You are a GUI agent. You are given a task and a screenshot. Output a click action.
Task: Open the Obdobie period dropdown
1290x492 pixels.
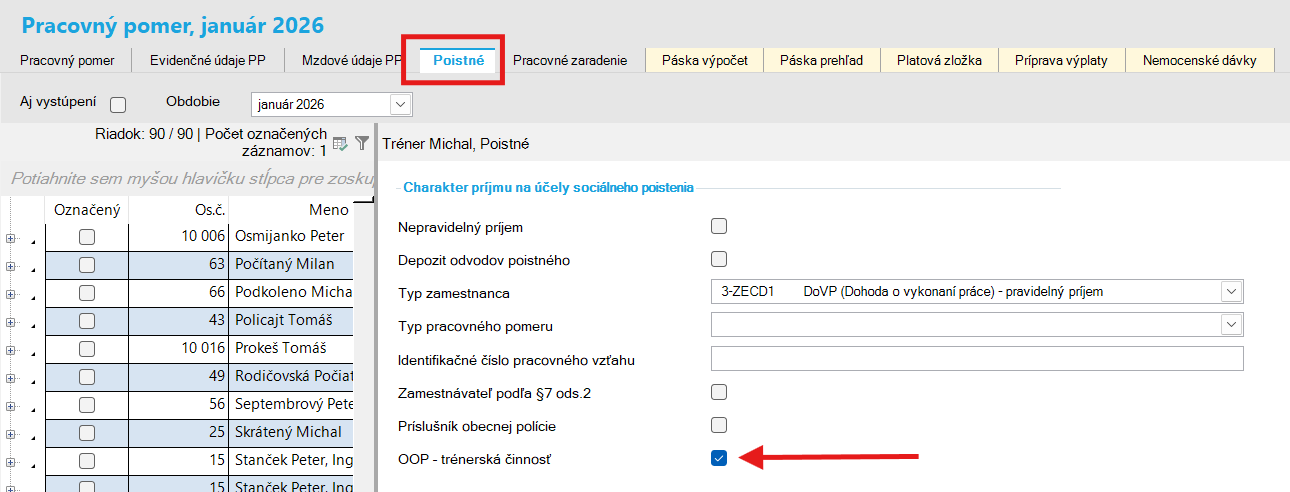pos(401,104)
